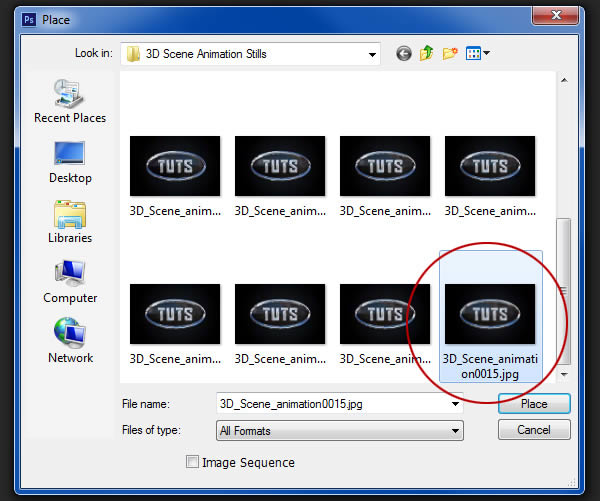Open Network in the sidebar
This screenshot has width=600, height=501.
tap(70, 341)
